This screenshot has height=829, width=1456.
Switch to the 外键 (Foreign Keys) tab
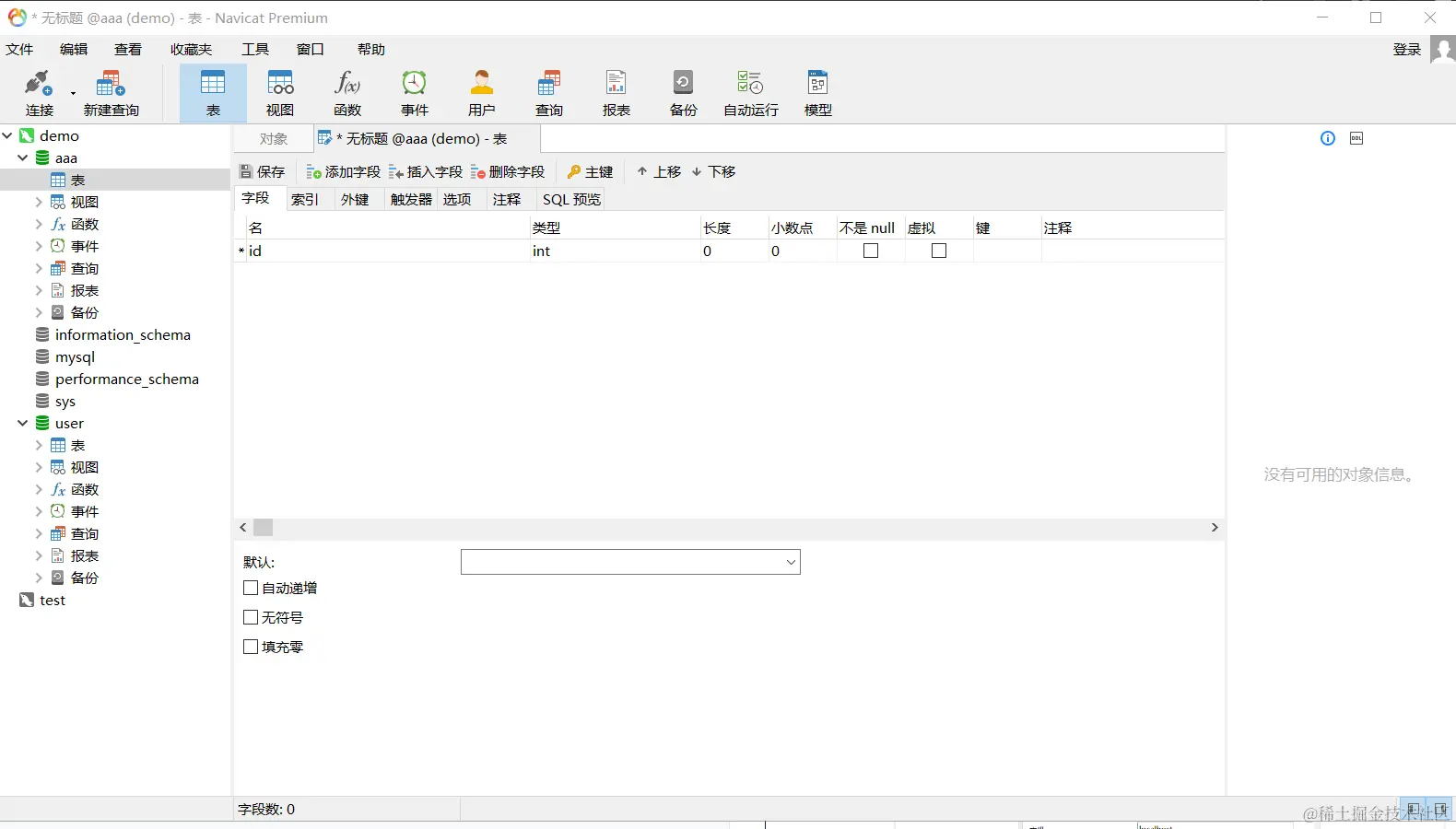pos(355,199)
